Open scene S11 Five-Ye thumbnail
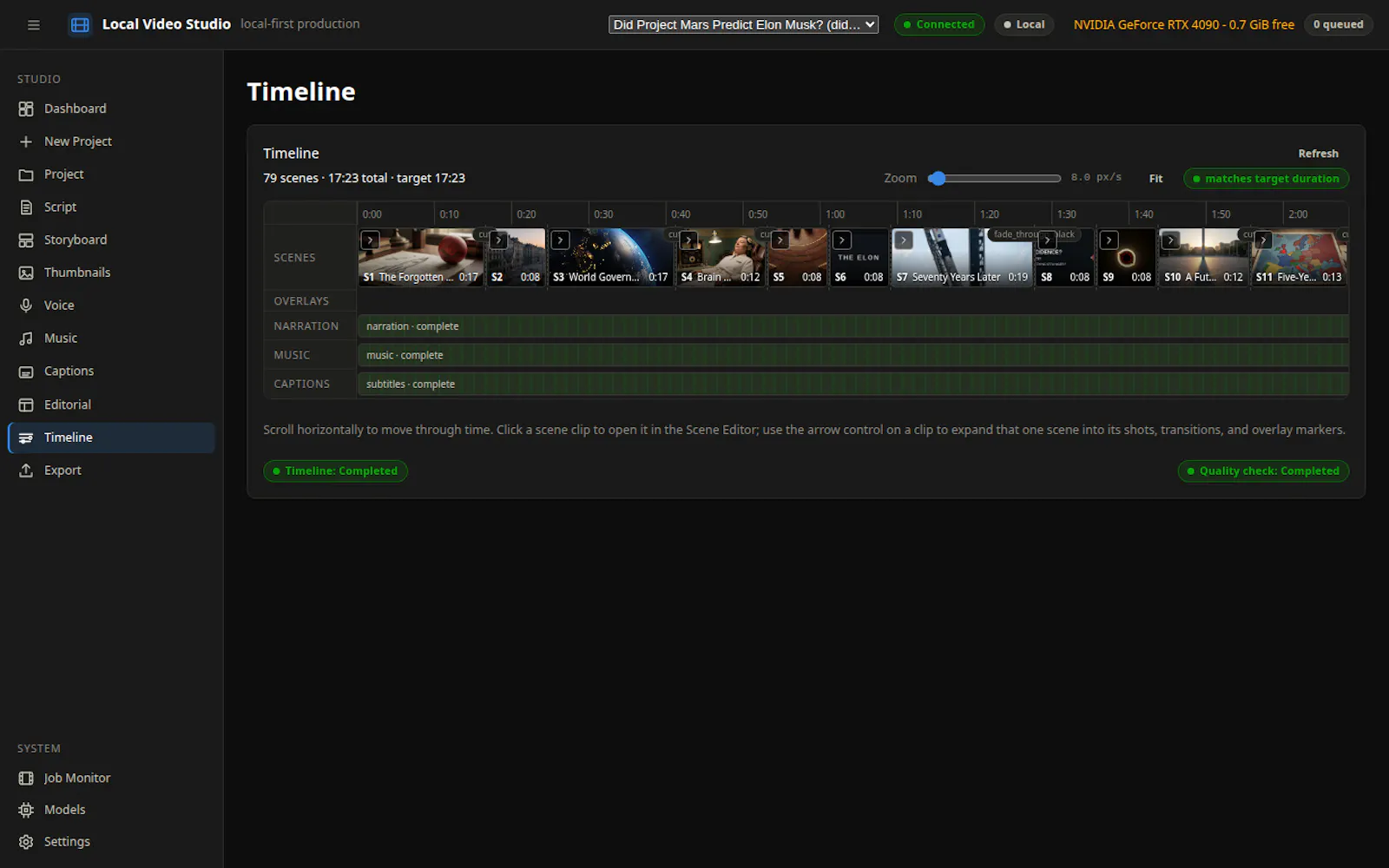This screenshot has width=1389, height=868. tap(1300, 258)
